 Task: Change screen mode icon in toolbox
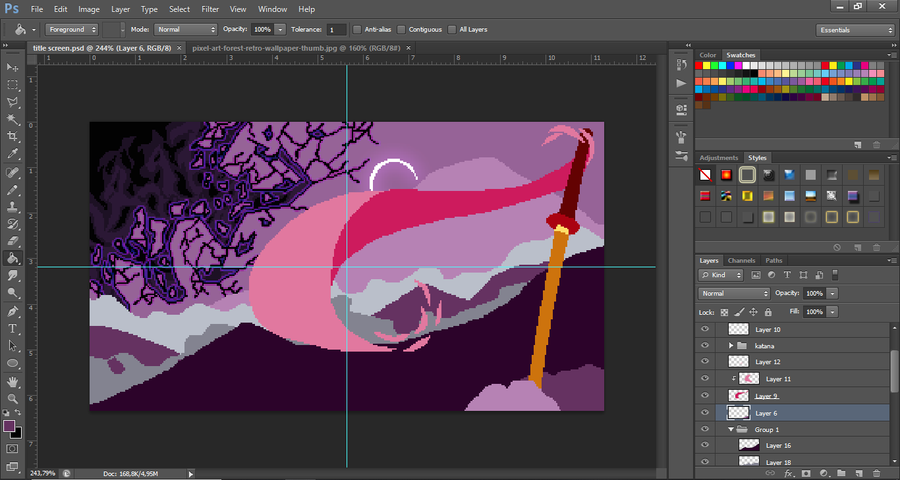[12, 466]
